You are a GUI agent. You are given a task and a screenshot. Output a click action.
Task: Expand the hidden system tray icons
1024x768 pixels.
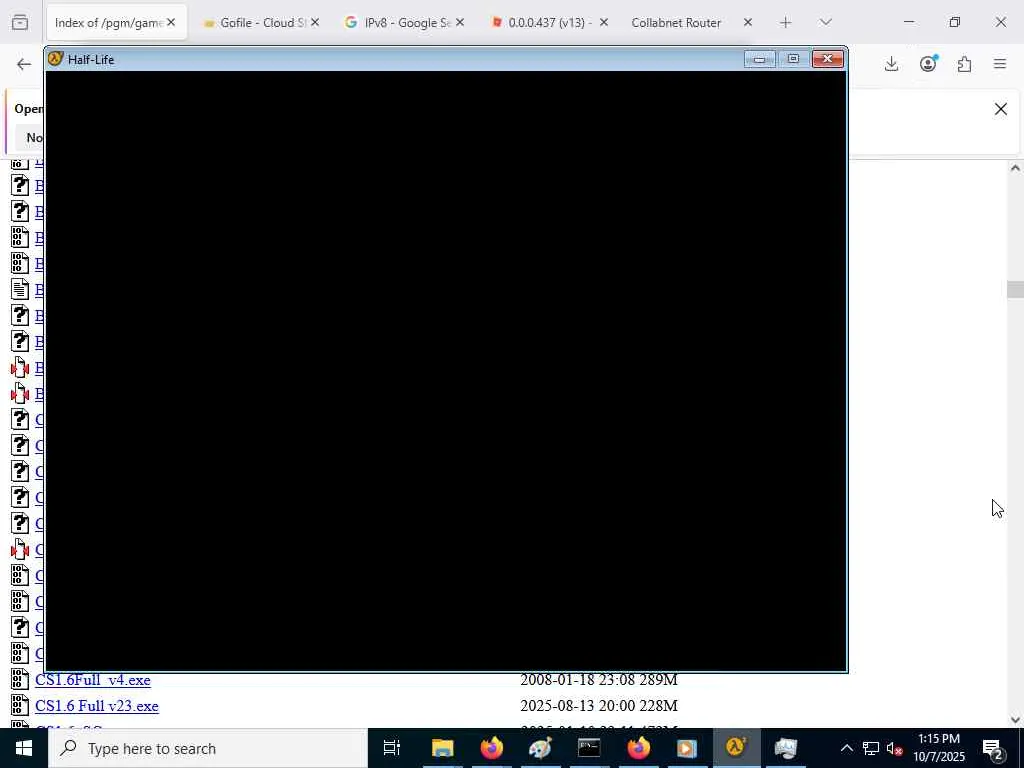point(846,748)
